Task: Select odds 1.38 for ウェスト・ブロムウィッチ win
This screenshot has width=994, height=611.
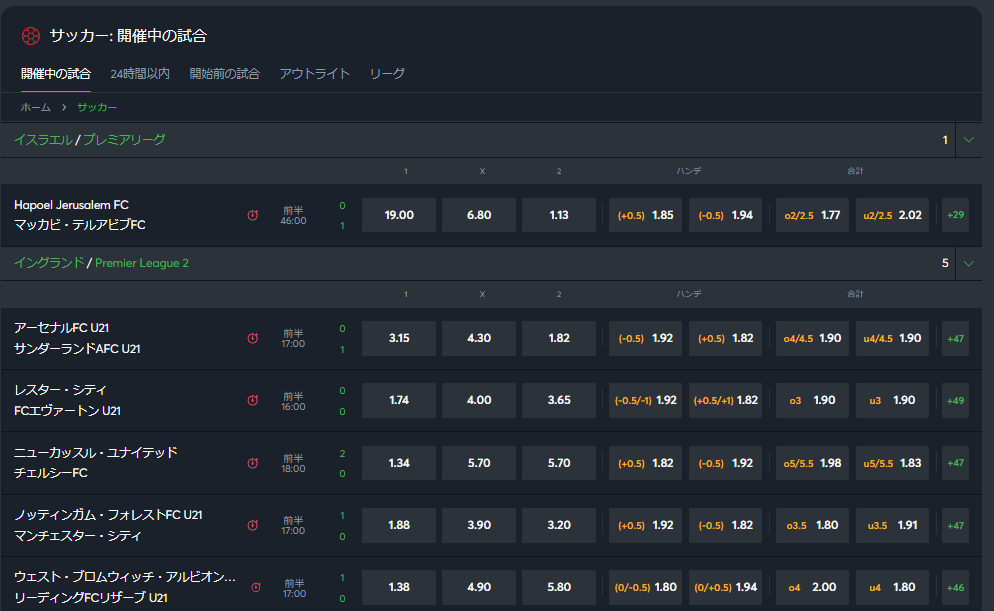Action: click(x=399, y=587)
